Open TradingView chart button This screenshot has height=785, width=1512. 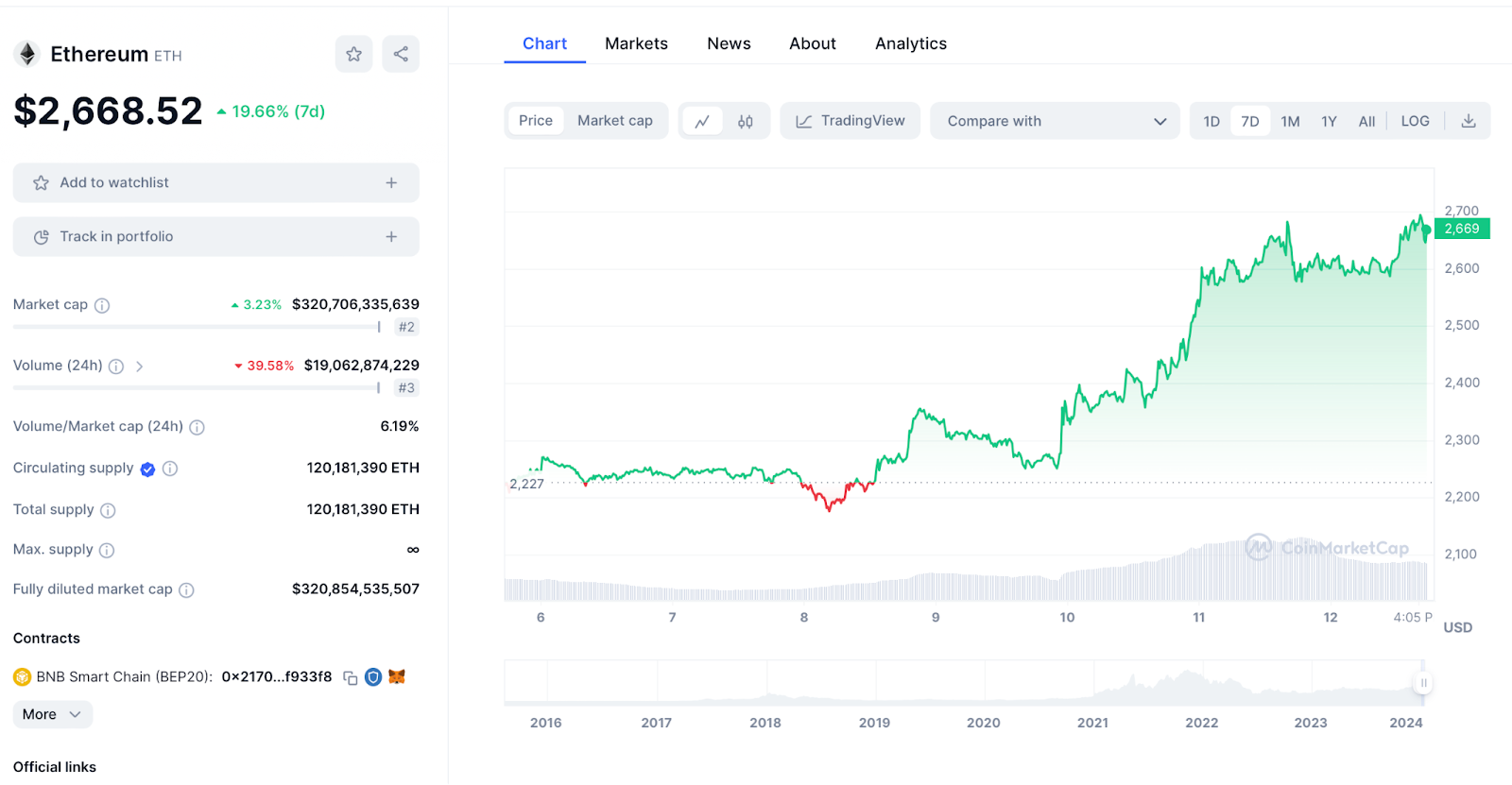pyautogui.click(x=850, y=121)
